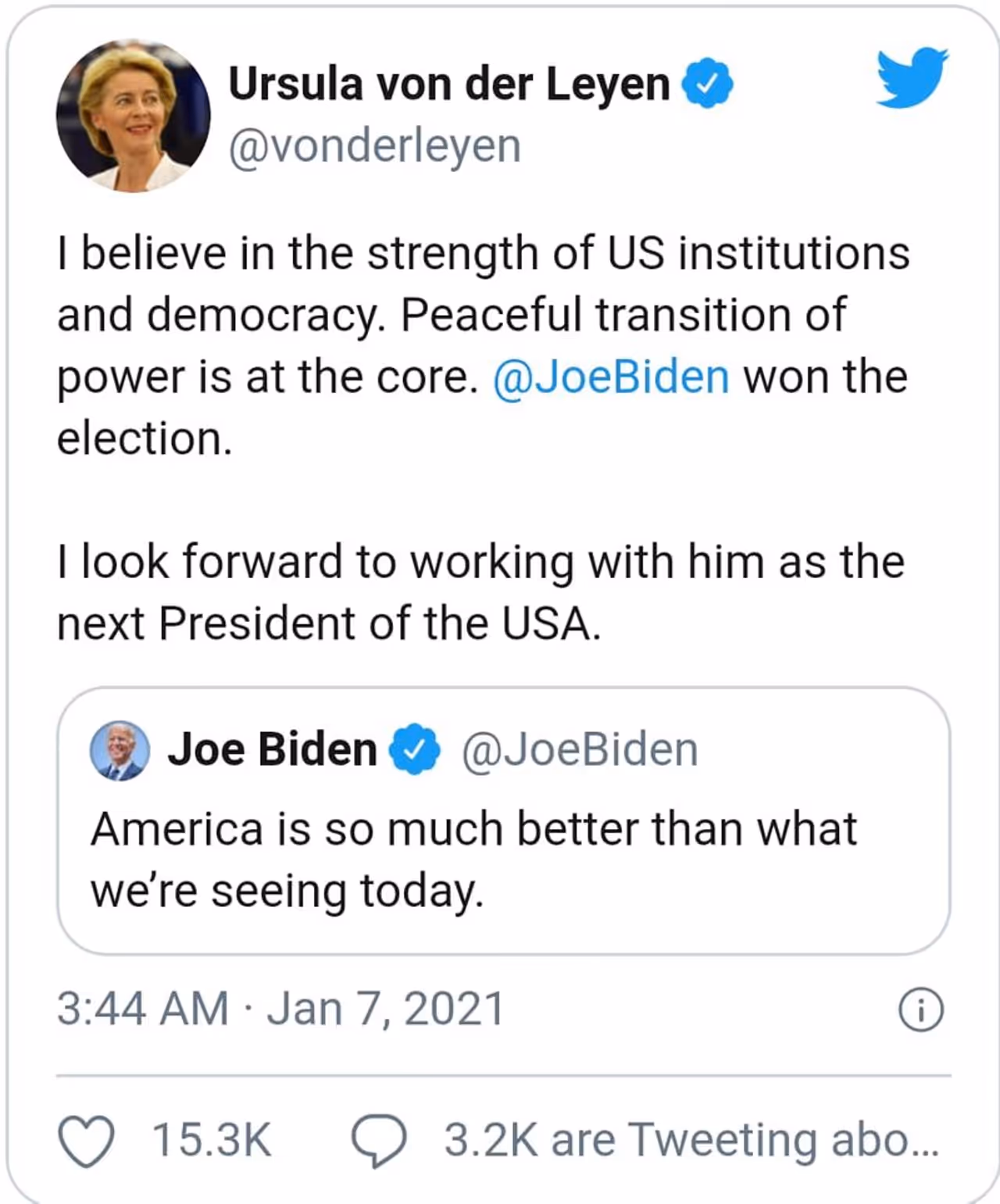Click the Twitter bird logo

click(911, 77)
